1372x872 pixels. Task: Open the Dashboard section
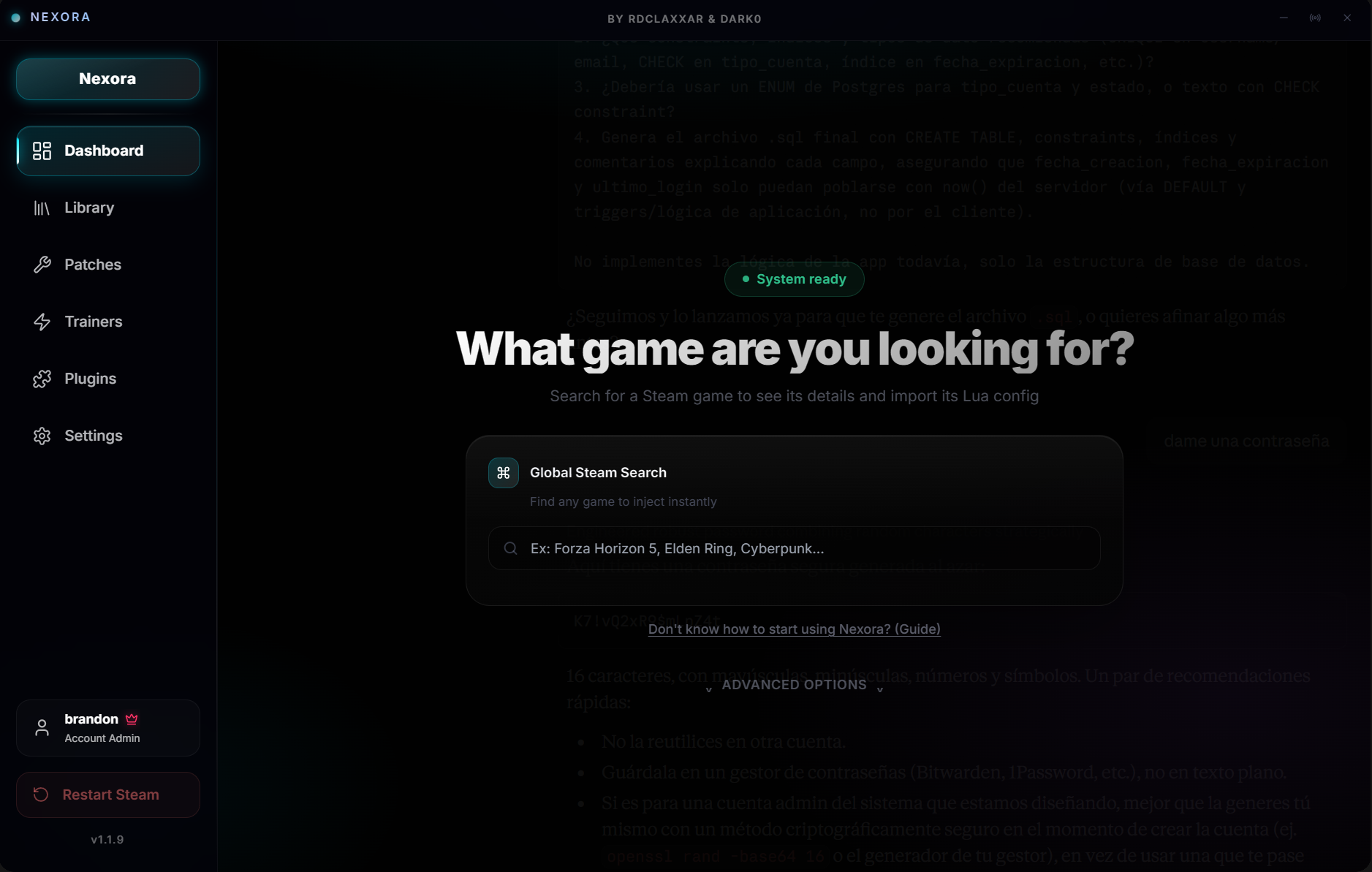point(108,151)
